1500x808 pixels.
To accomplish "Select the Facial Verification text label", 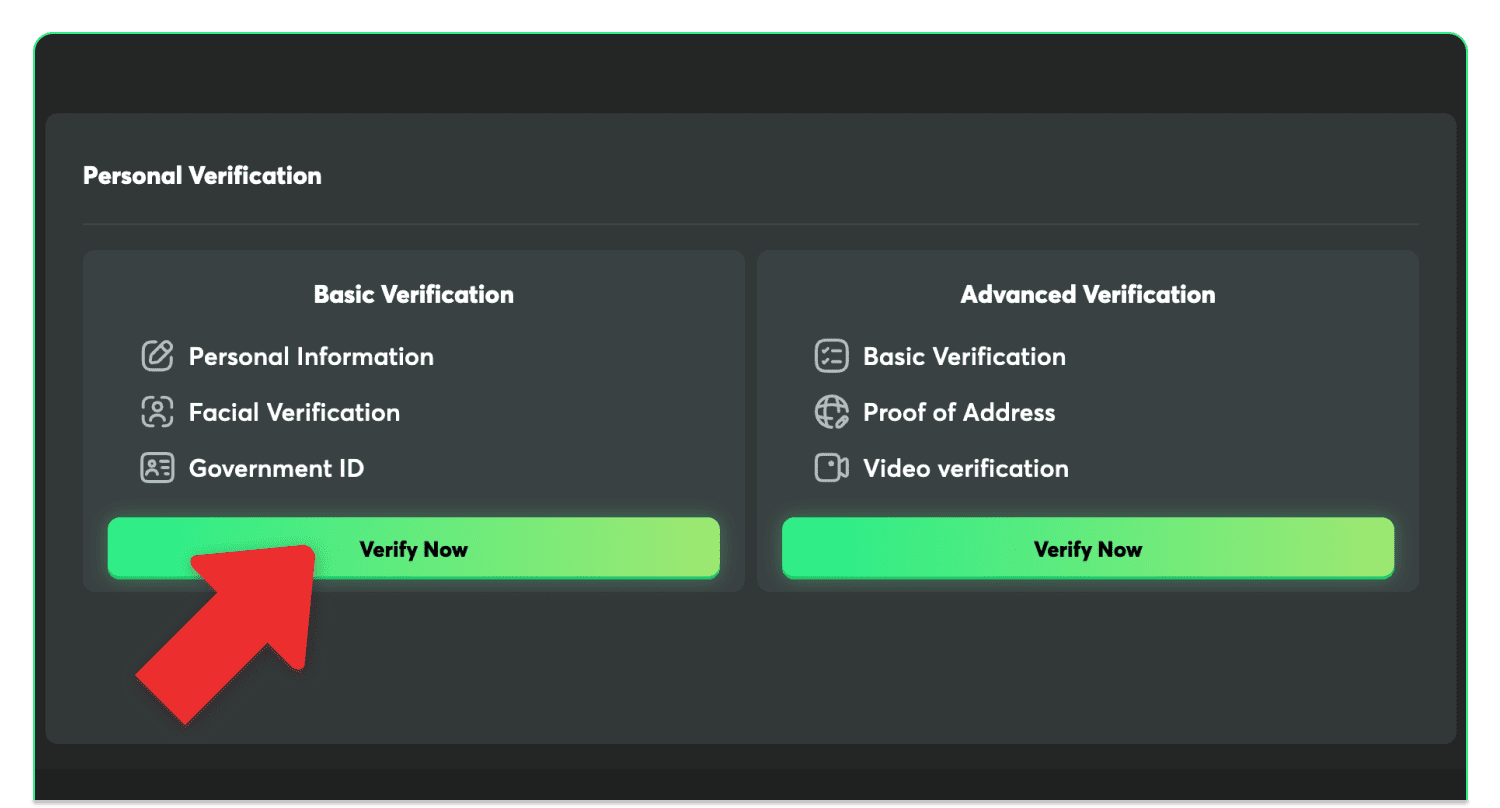I will tap(294, 413).
